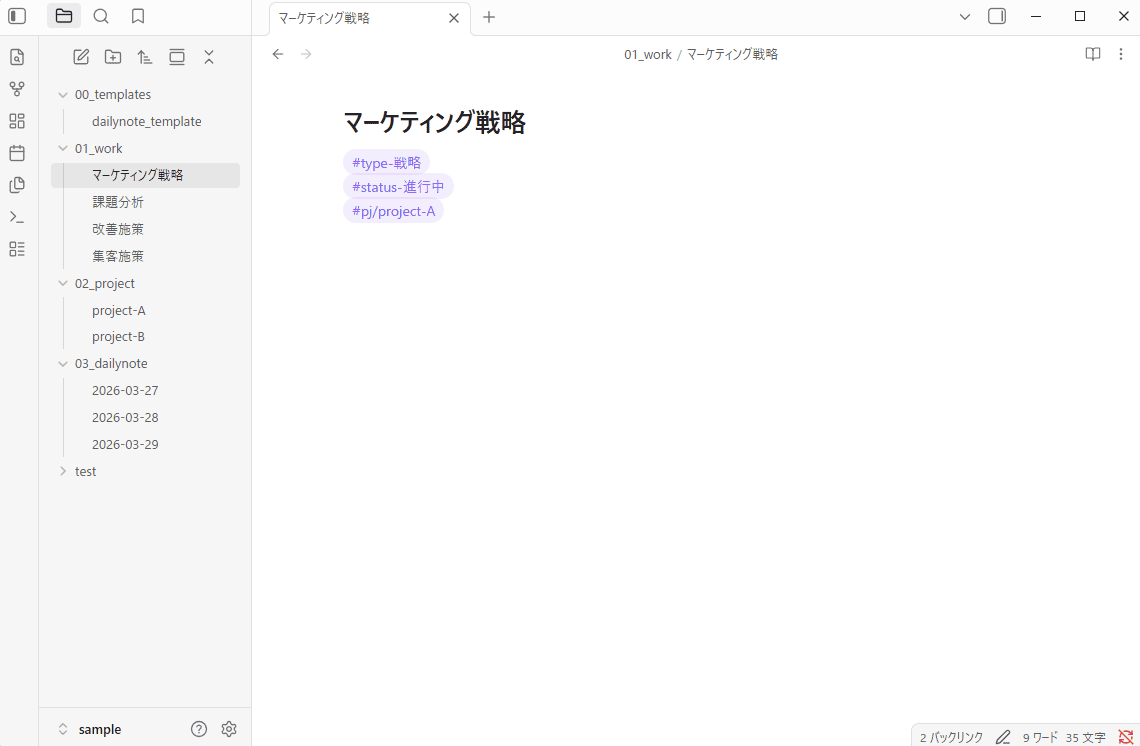Toggle reading view with the book icon
This screenshot has width=1140, height=746.
point(1092,54)
